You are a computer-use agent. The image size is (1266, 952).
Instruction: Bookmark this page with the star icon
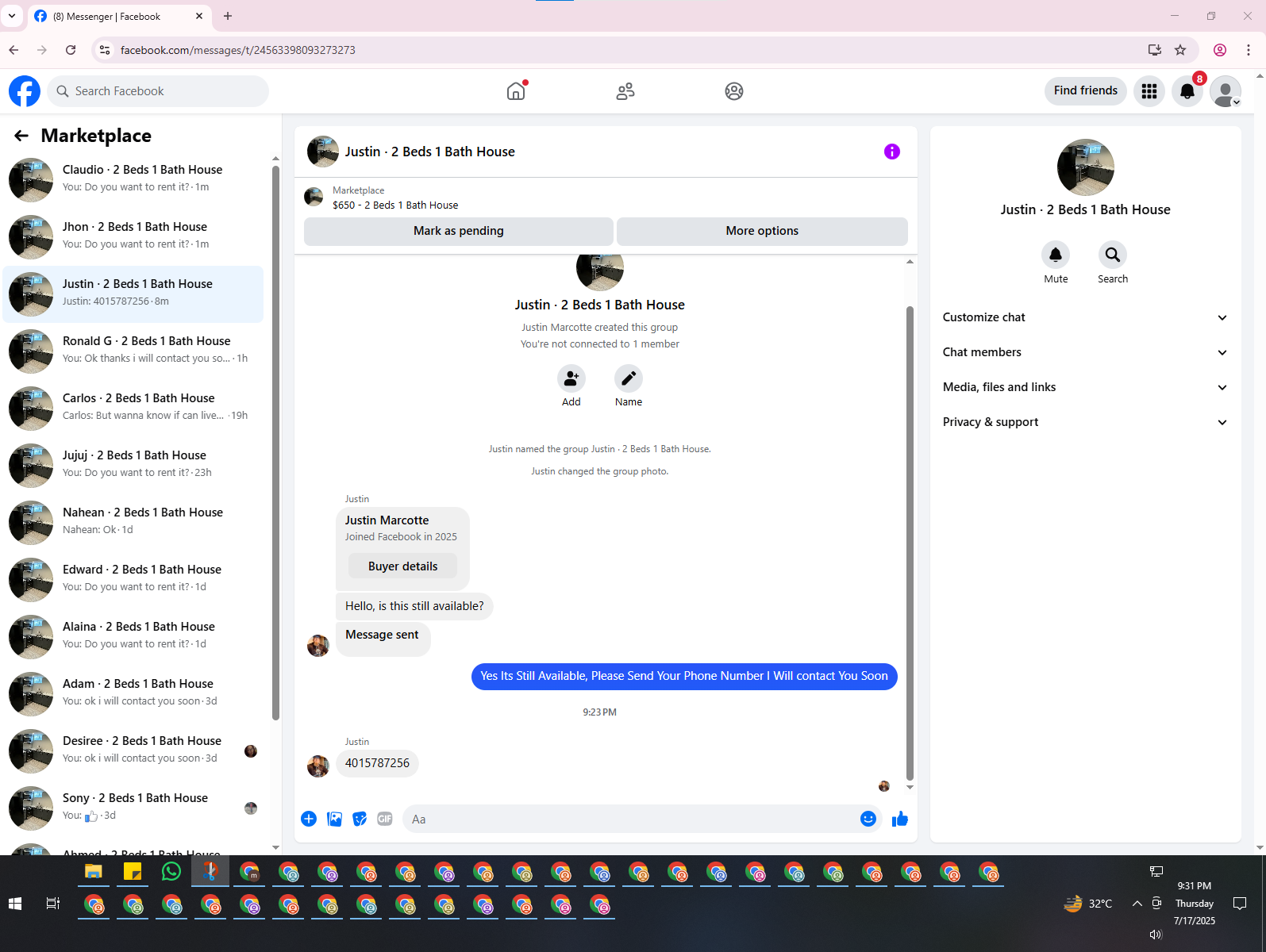click(1180, 50)
